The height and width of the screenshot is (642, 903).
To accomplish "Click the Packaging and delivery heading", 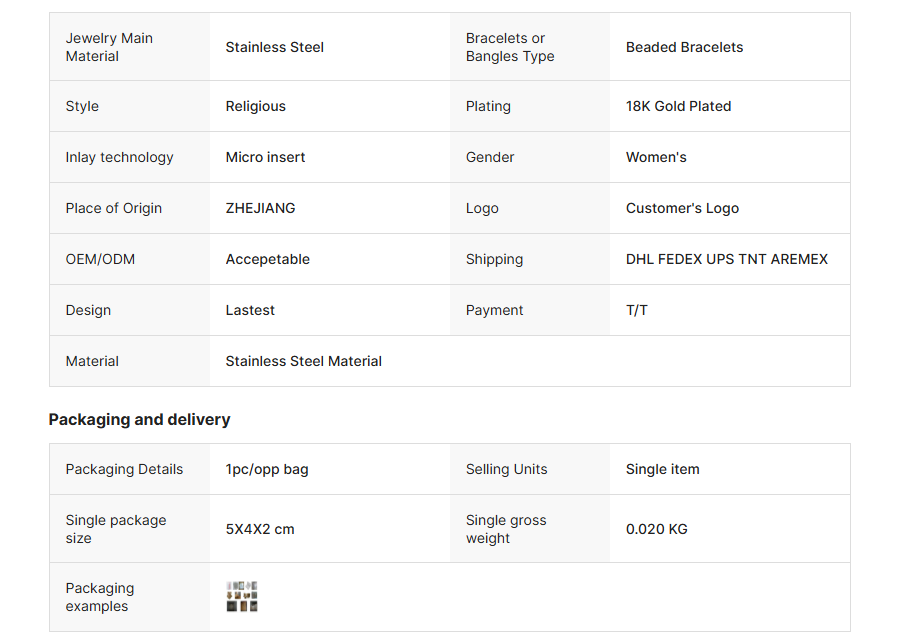I will coord(139,420).
